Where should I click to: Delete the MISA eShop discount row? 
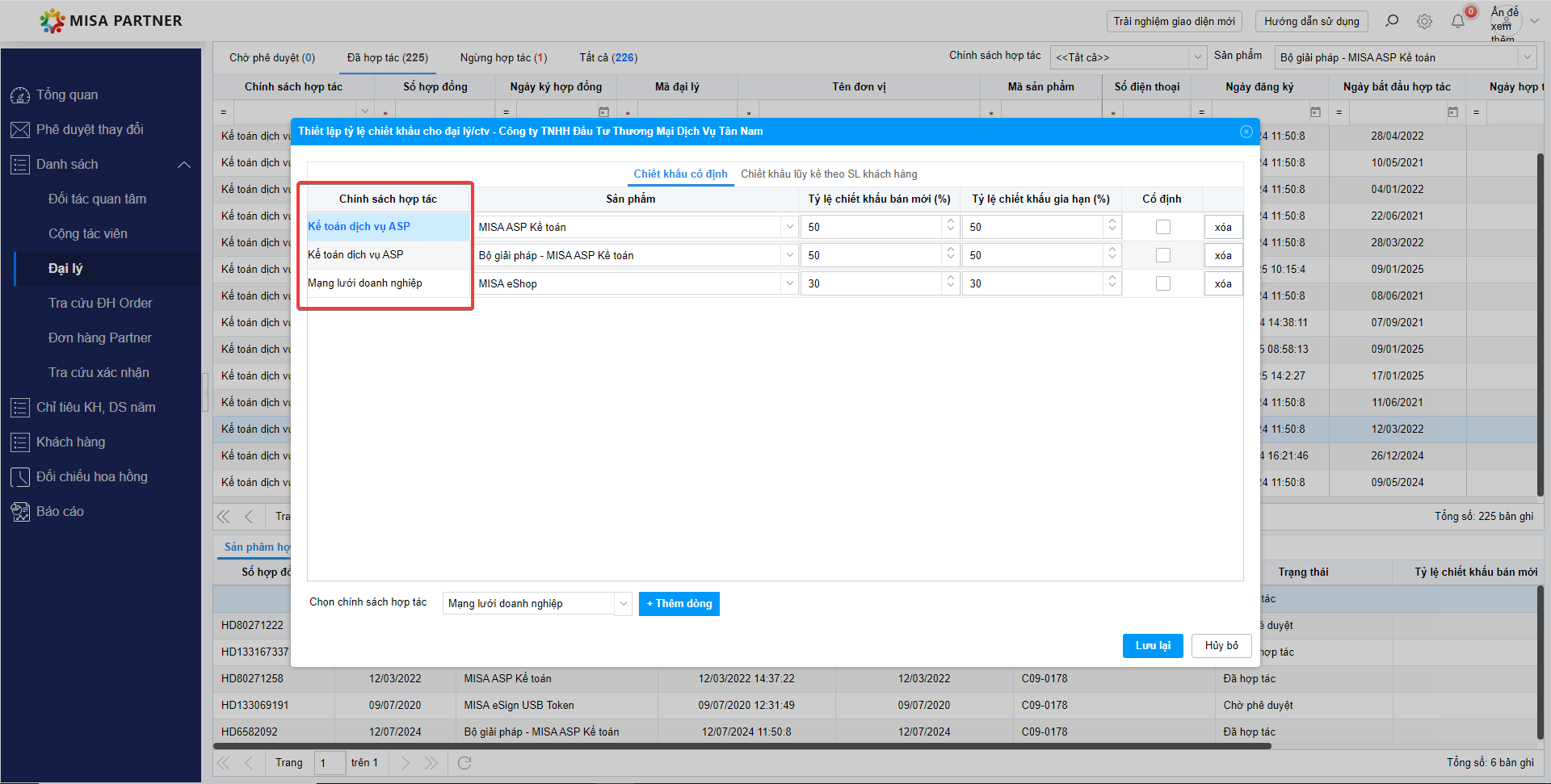coord(1223,284)
